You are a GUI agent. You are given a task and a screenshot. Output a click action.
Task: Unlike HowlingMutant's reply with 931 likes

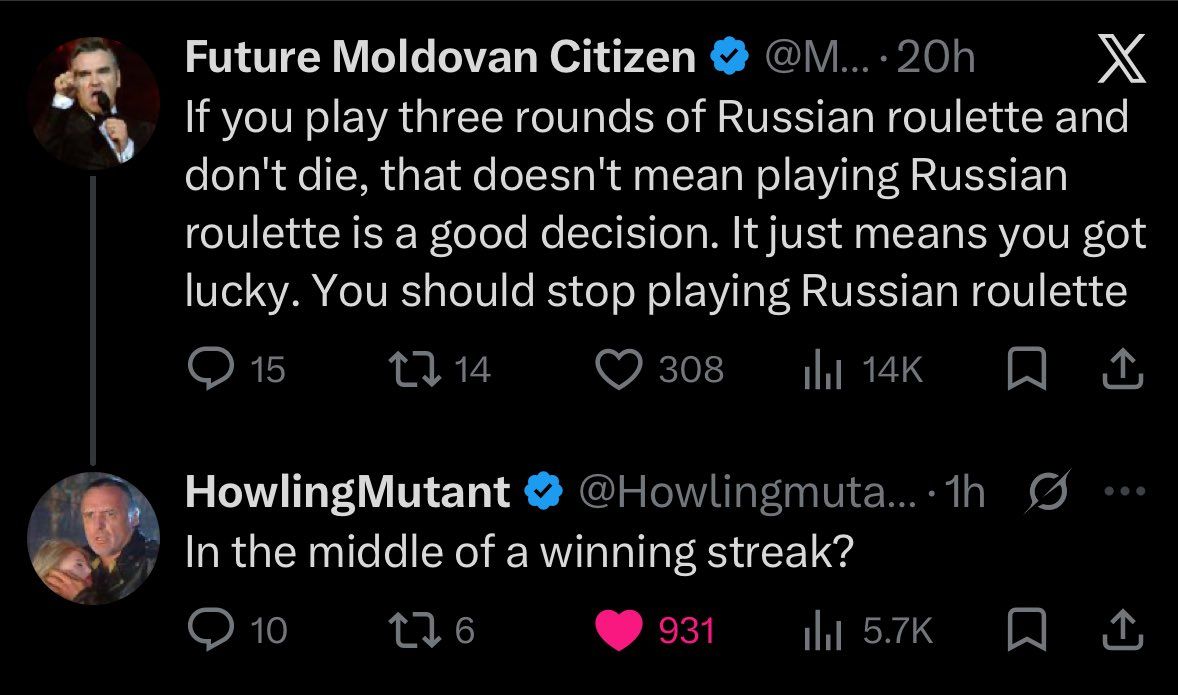pos(618,630)
